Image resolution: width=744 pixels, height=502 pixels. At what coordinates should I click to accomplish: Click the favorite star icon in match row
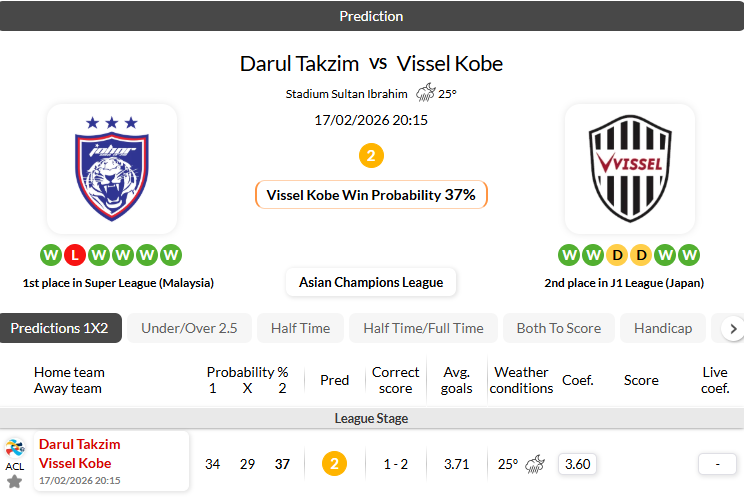(x=15, y=482)
